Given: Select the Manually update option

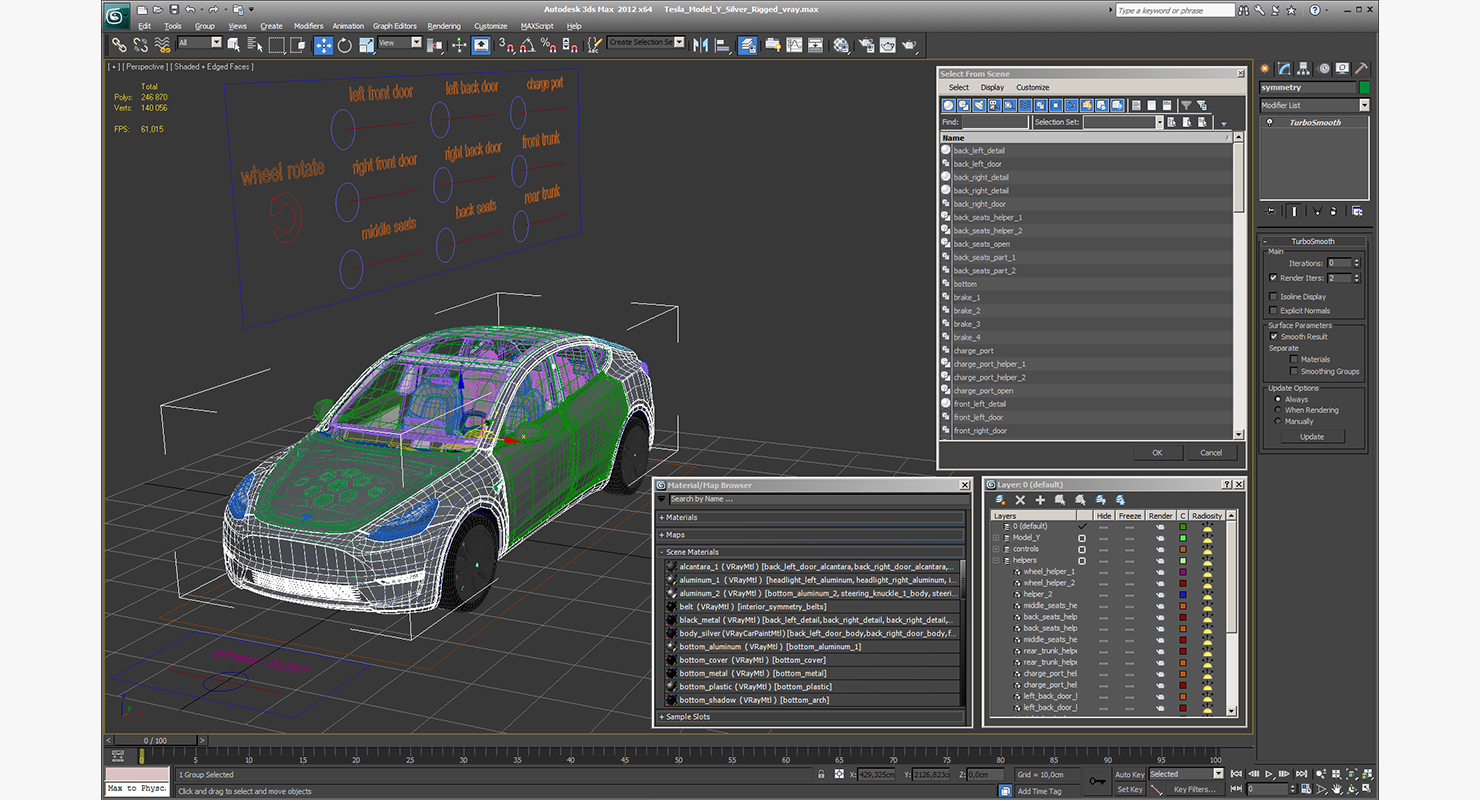Looking at the screenshot, I should 1278,421.
